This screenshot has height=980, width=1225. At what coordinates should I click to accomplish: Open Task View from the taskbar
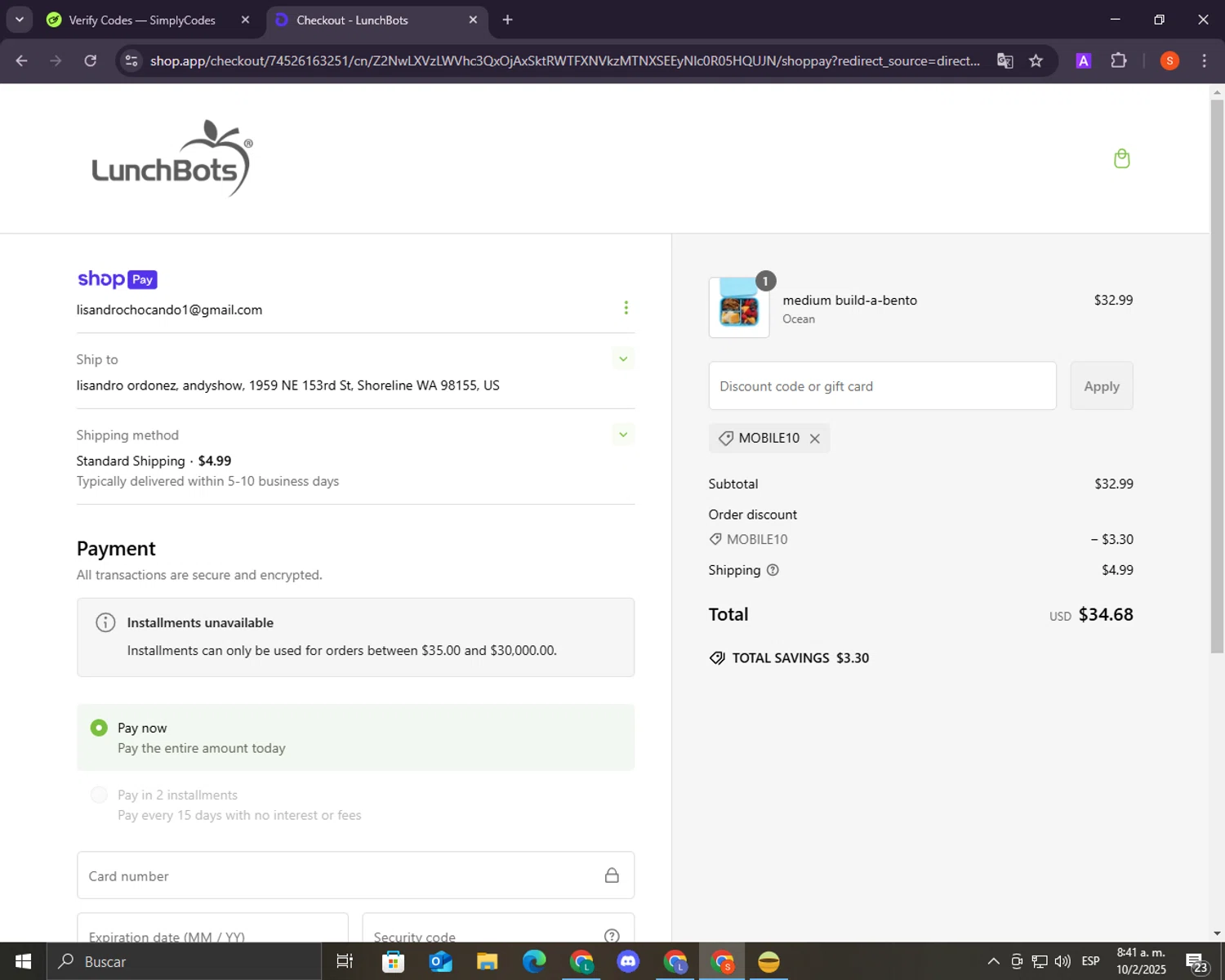(x=345, y=961)
